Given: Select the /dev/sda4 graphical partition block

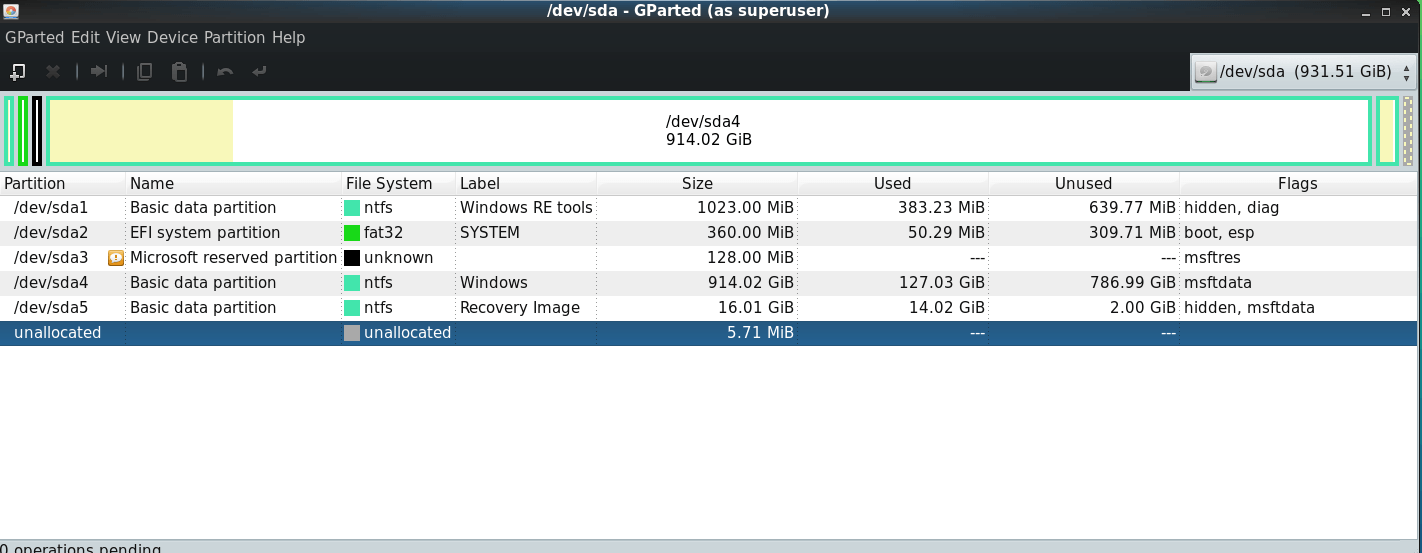Looking at the screenshot, I should point(709,131).
